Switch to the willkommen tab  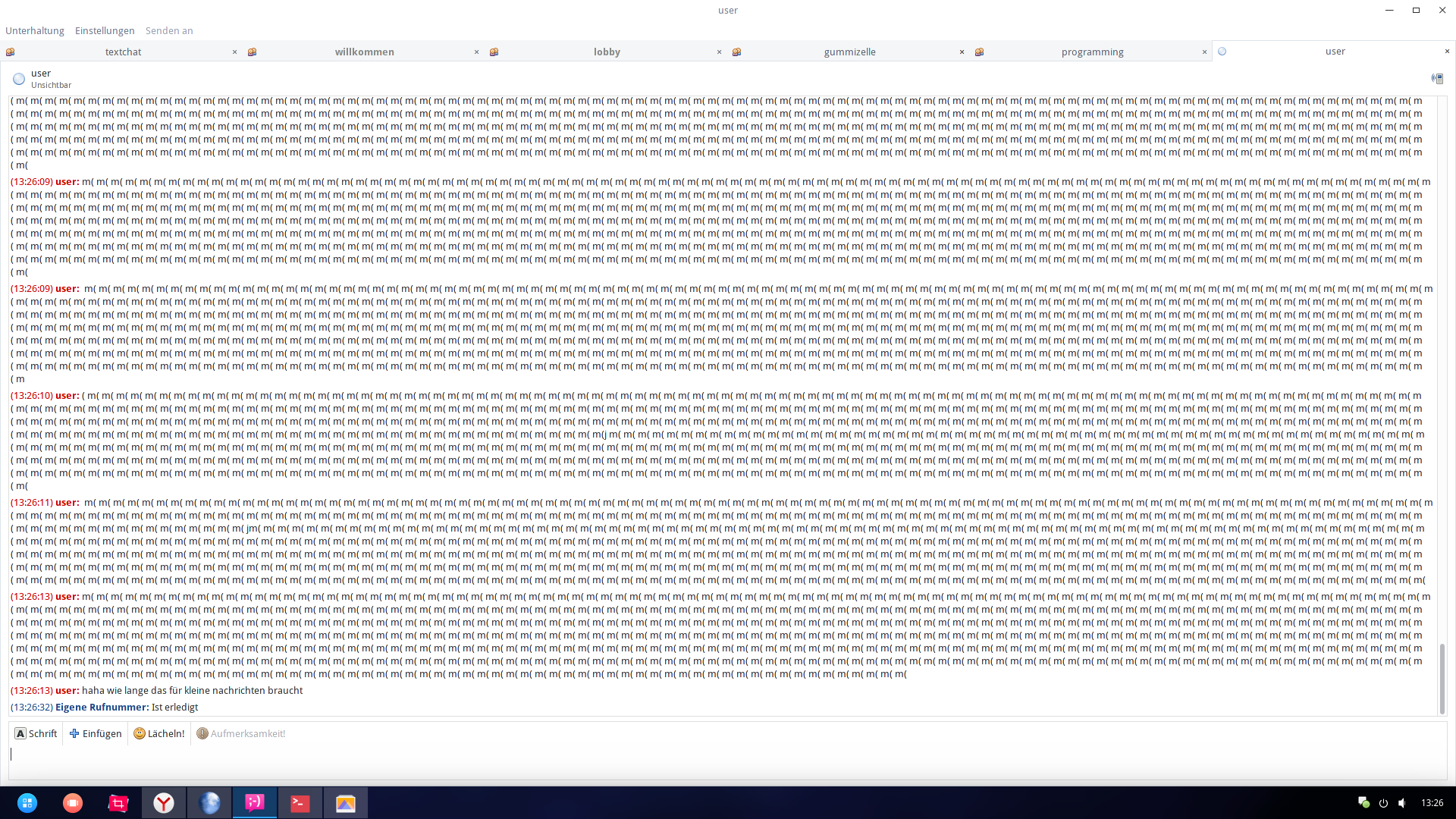[x=364, y=52]
